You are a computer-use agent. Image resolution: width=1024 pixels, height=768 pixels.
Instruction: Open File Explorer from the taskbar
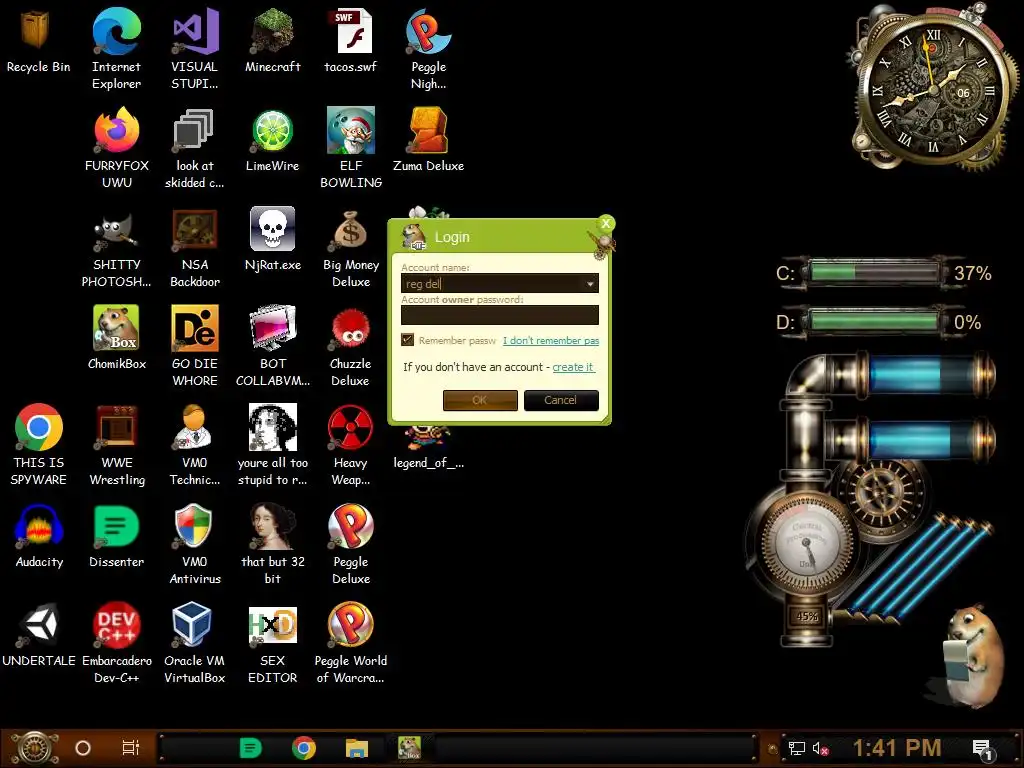pos(357,748)
